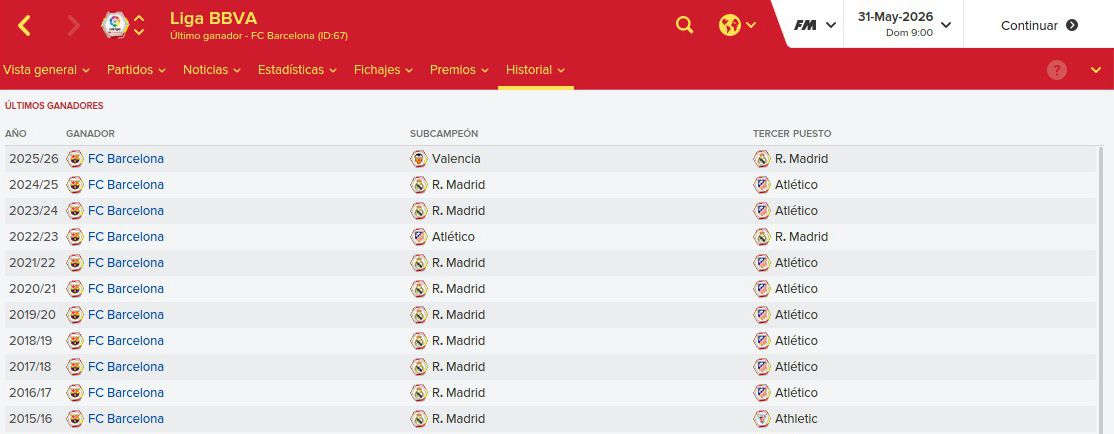Click the Continuar button
The height and width of the screenshot is (434, 1114).
1039,26
